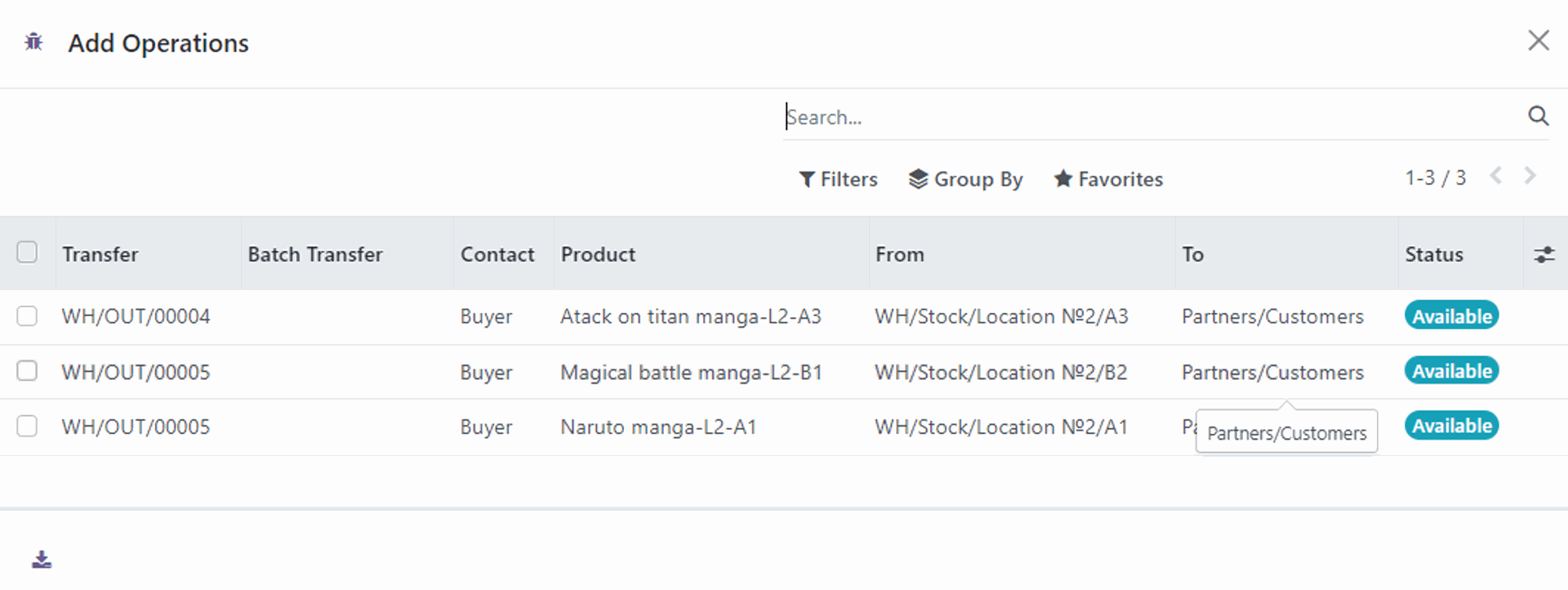Image resolution: width=1568 pixels, height=590 pixels.
Task: Toggle select-all checkbox in header
Action: coord(27,253)
